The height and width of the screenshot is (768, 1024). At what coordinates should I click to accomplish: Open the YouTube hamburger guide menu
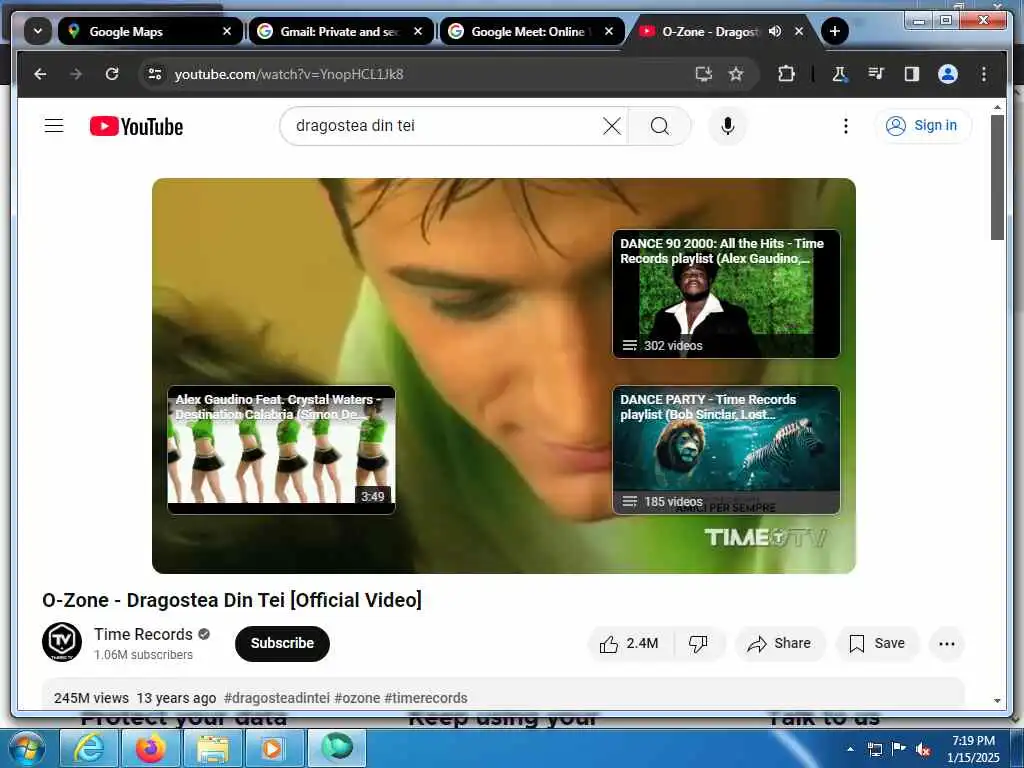(54, 125)
